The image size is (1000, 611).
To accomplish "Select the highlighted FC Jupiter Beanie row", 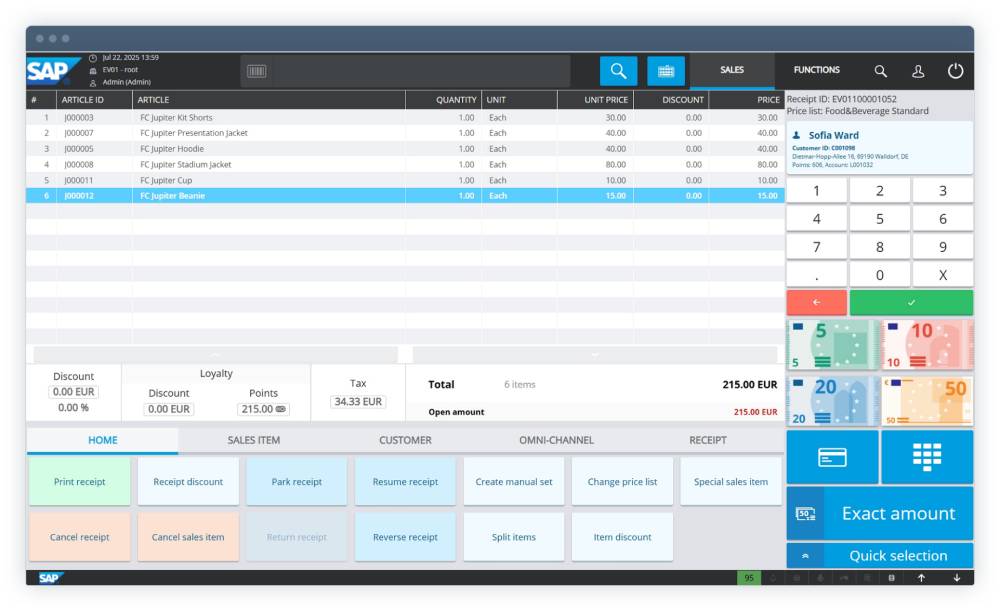I will point(405,195).
